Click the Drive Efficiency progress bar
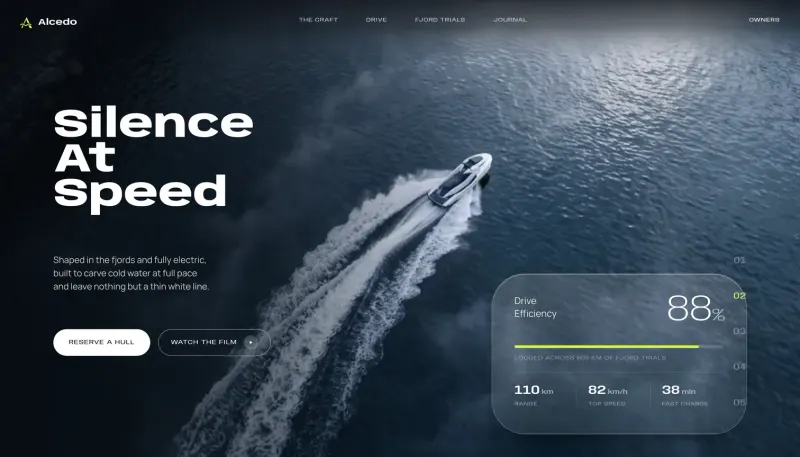The width and height of the screenshot is (800, 457). [619, 346]
